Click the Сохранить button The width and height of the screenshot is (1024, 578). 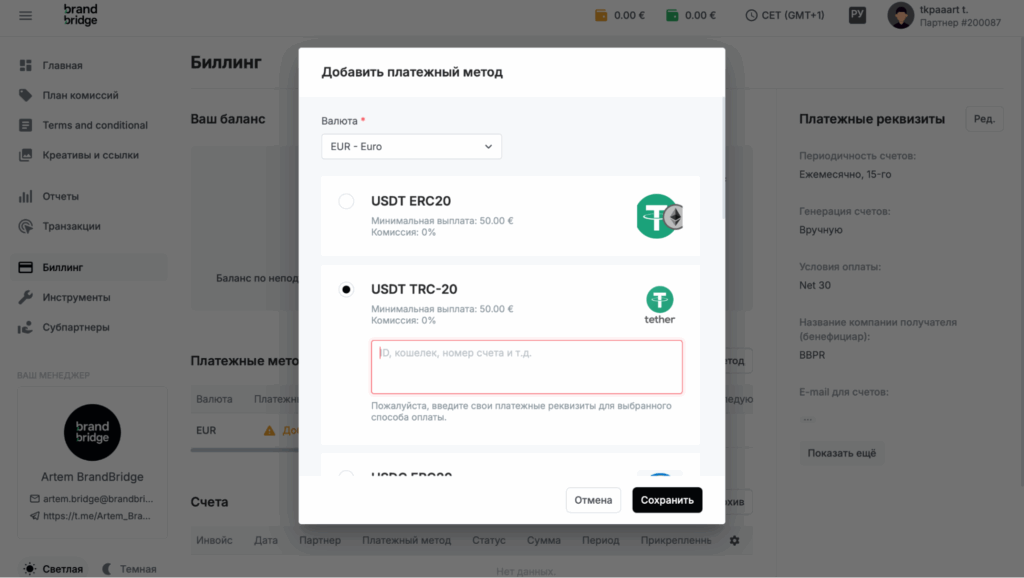coord(667,500)
